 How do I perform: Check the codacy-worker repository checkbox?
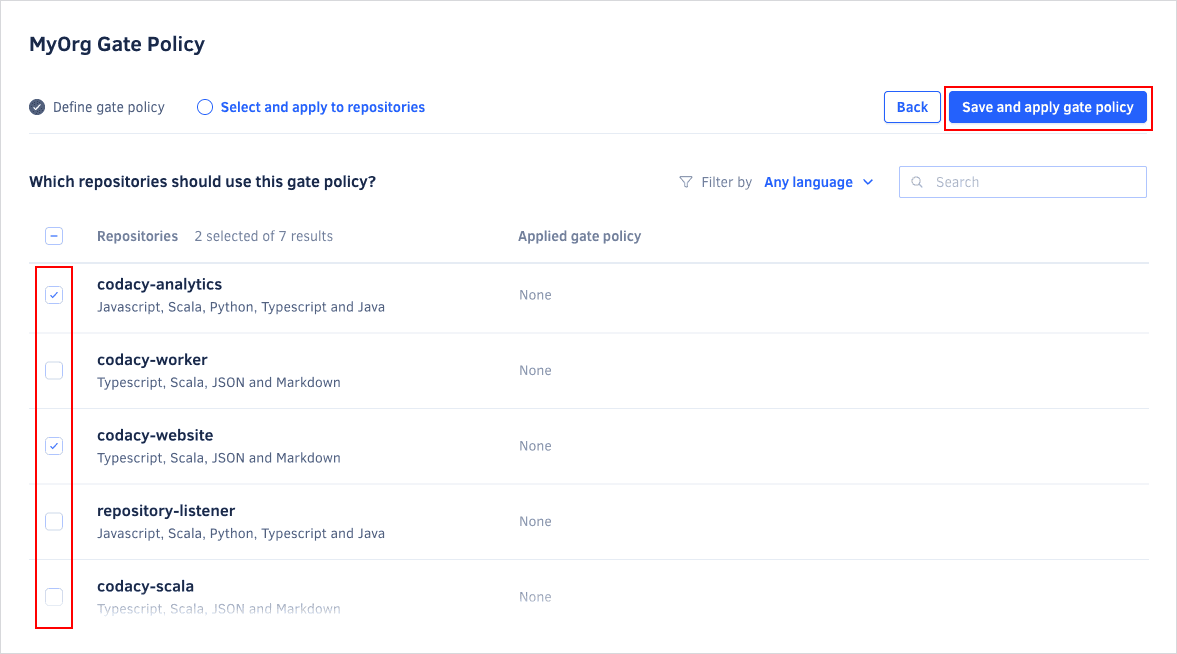point(54,370)
